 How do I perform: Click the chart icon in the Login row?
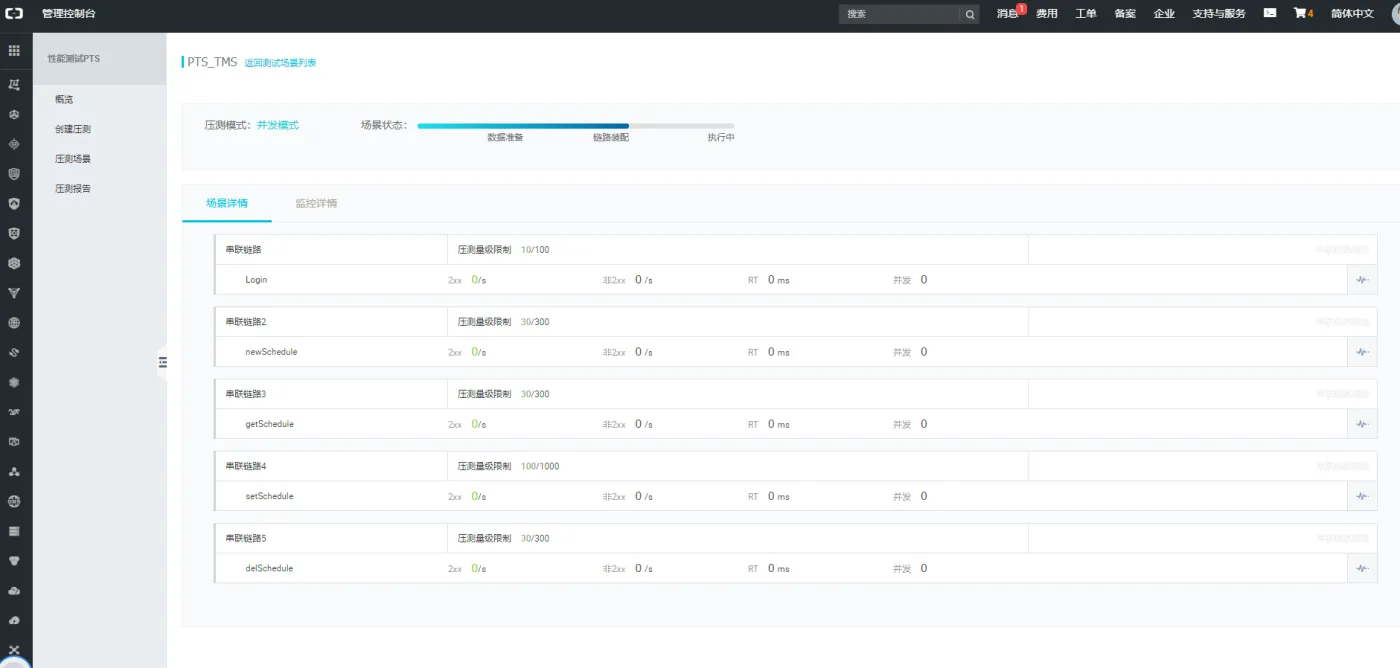pyautogui.click(x=1361, y=280)
